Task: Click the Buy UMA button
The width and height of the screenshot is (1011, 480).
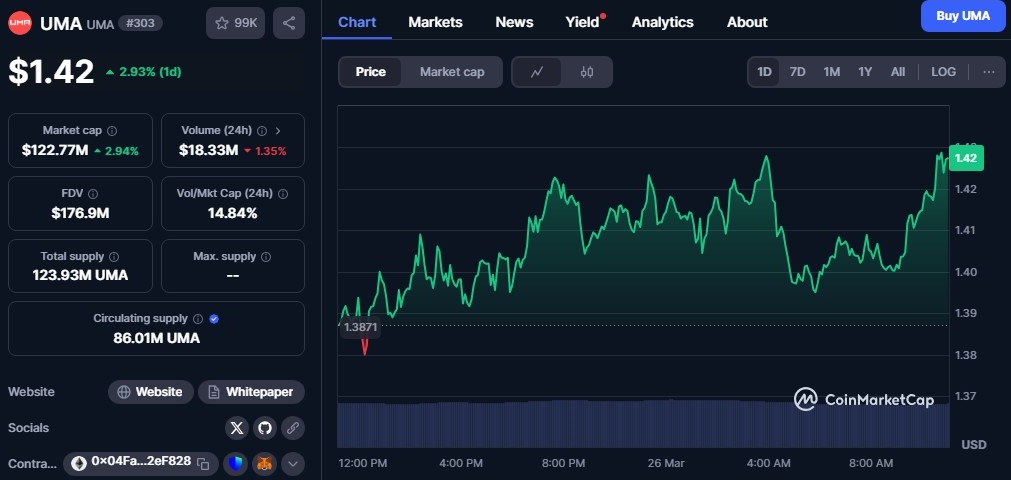Action: click(963, 16)
